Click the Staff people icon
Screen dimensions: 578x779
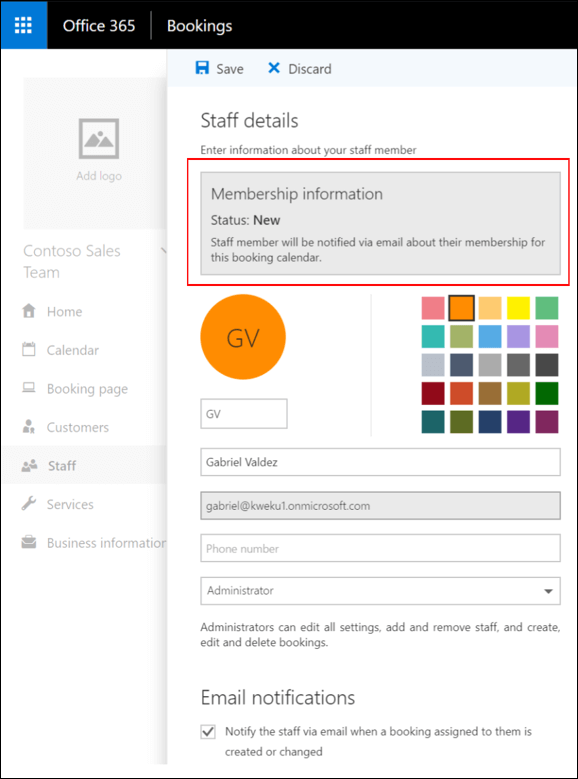pyautogui.click(x=29, y=466)
